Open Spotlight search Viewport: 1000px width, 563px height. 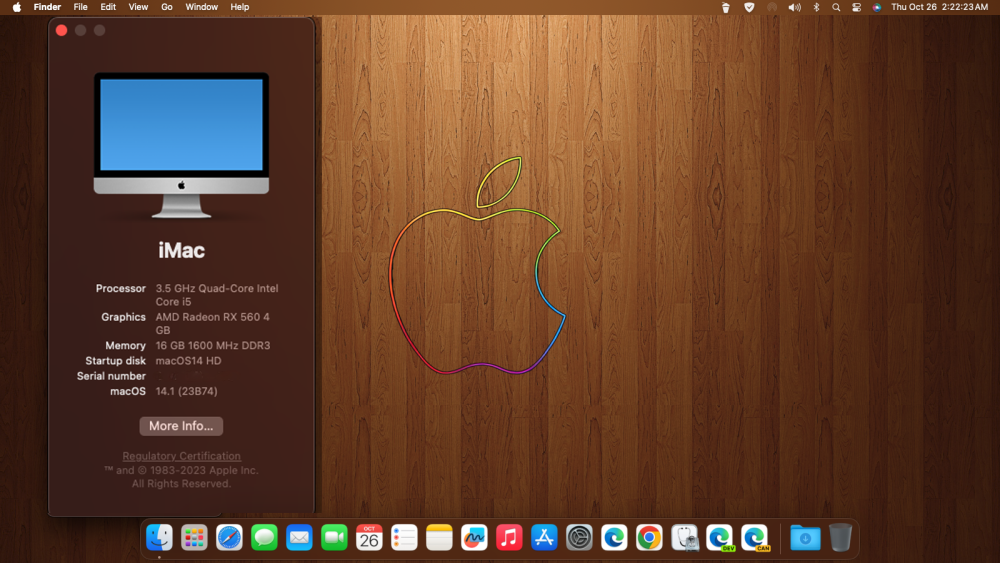(836, 7)
